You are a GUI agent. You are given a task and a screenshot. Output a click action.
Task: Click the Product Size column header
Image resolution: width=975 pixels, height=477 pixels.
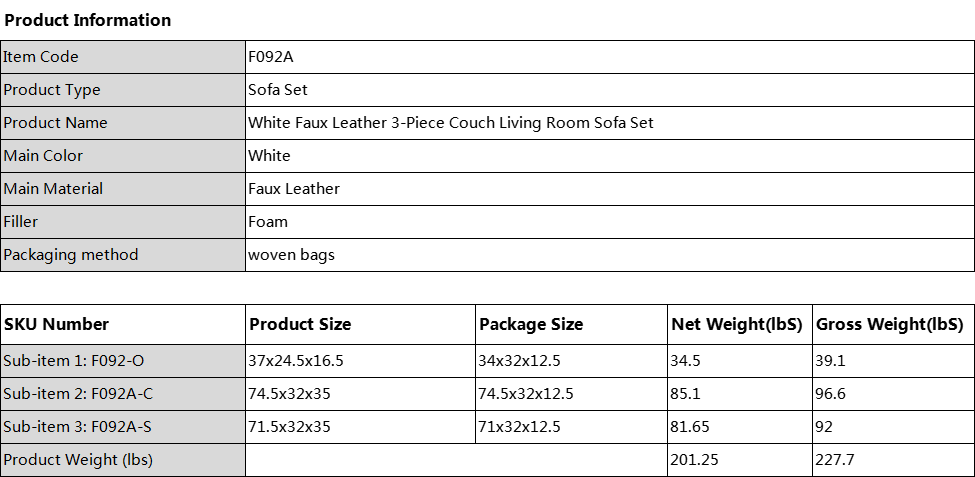point(300,324)
